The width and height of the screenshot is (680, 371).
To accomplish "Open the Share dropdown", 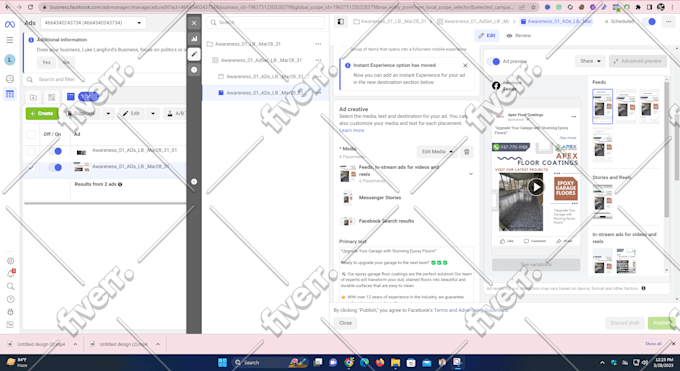I will tap(590, 61).
